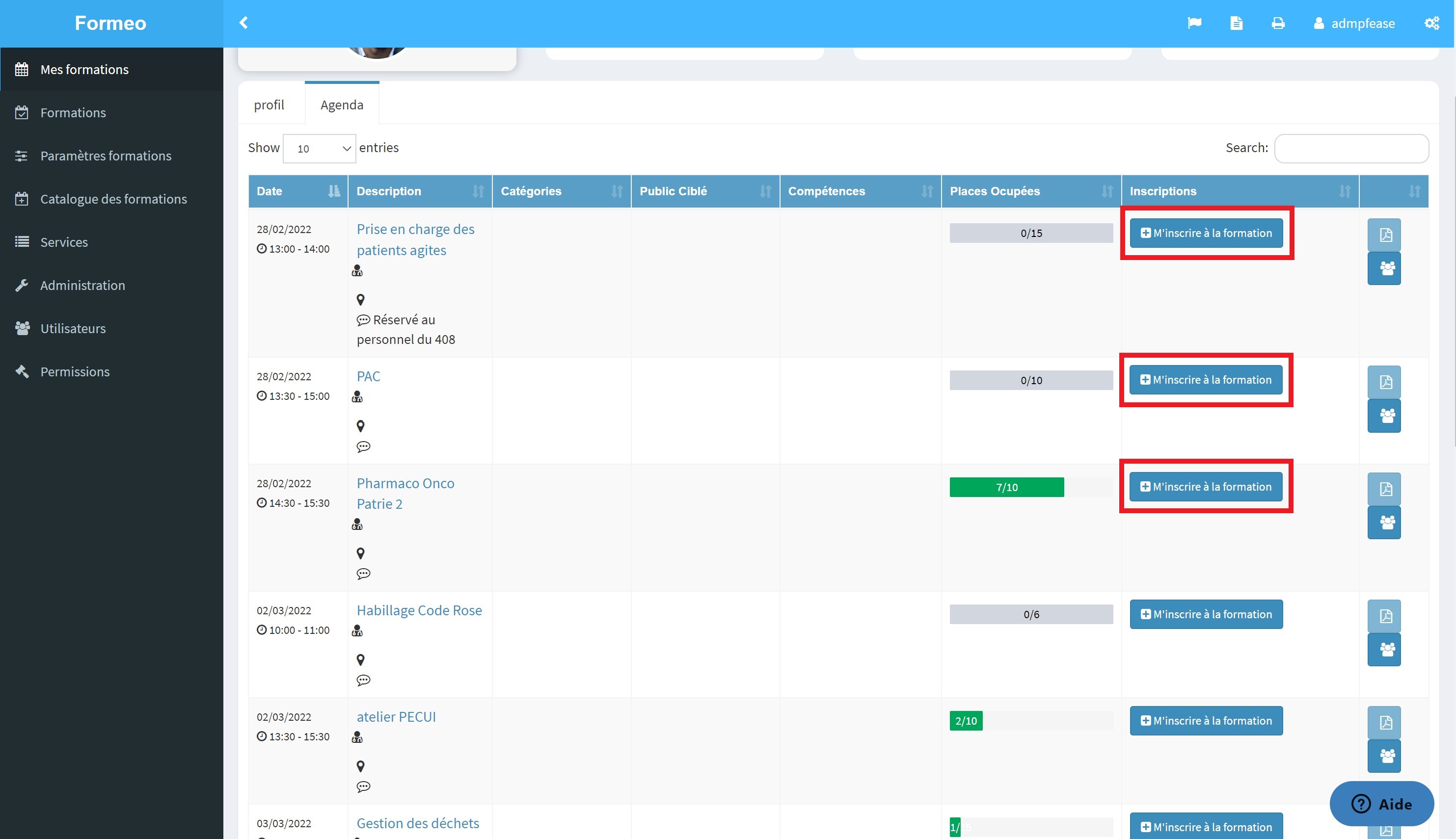Click sort arrows on last unnamed column

[x=1414, y=191]
